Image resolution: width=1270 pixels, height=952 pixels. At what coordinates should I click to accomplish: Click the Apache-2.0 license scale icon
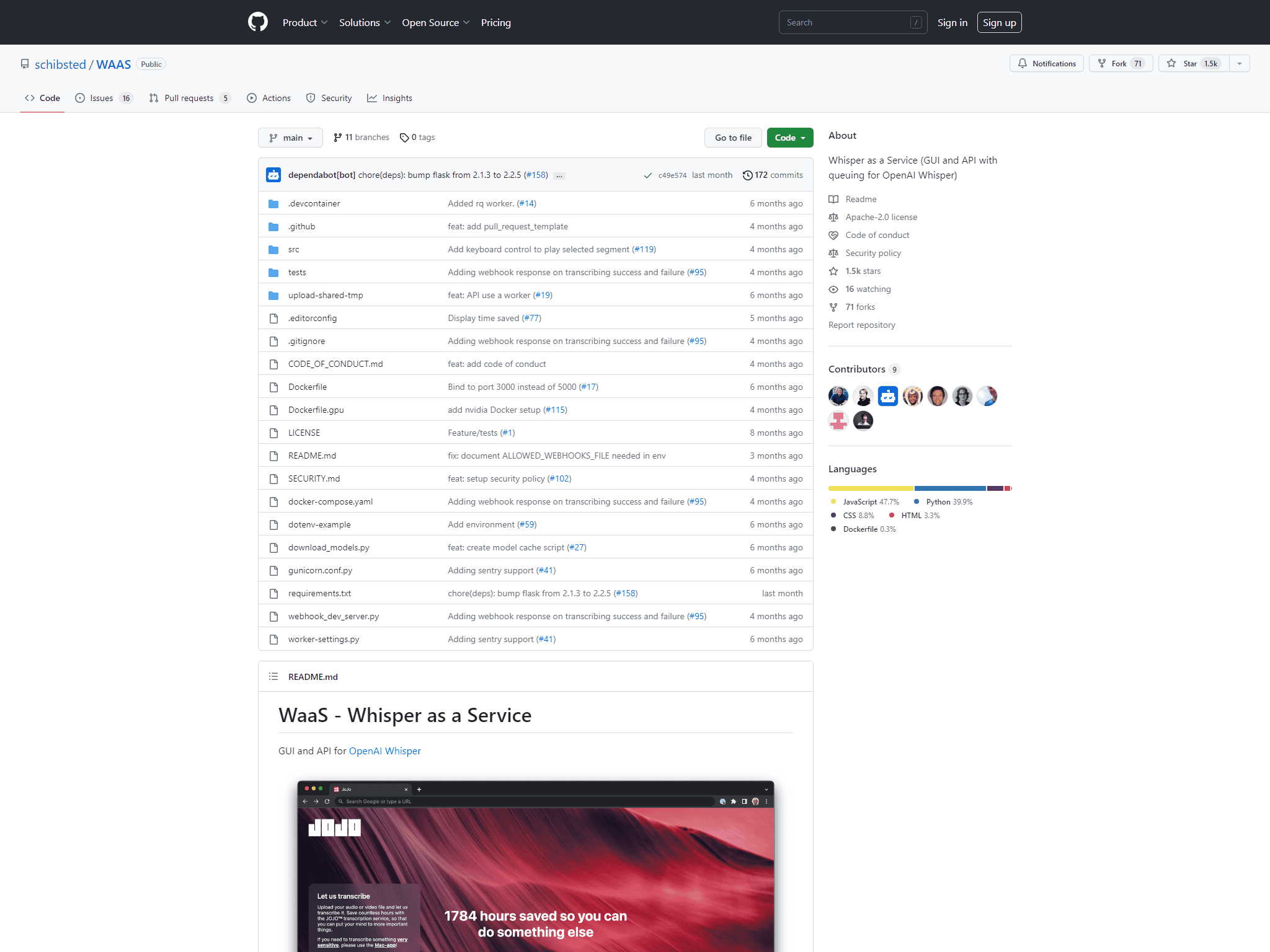pyautogui.click(x=833, y=217)
